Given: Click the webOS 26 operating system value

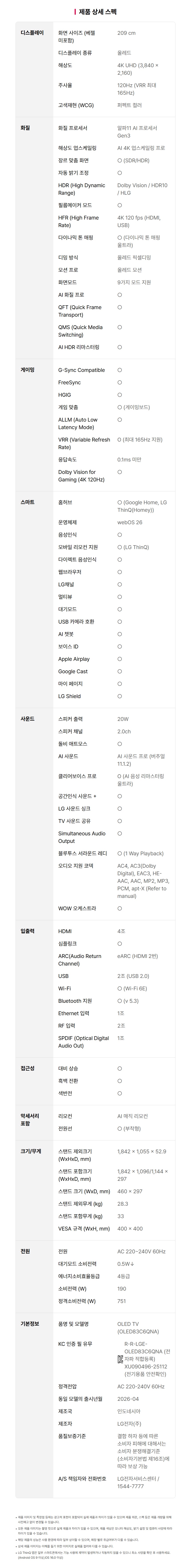Looking at the screenshot, I should [130, 522].
